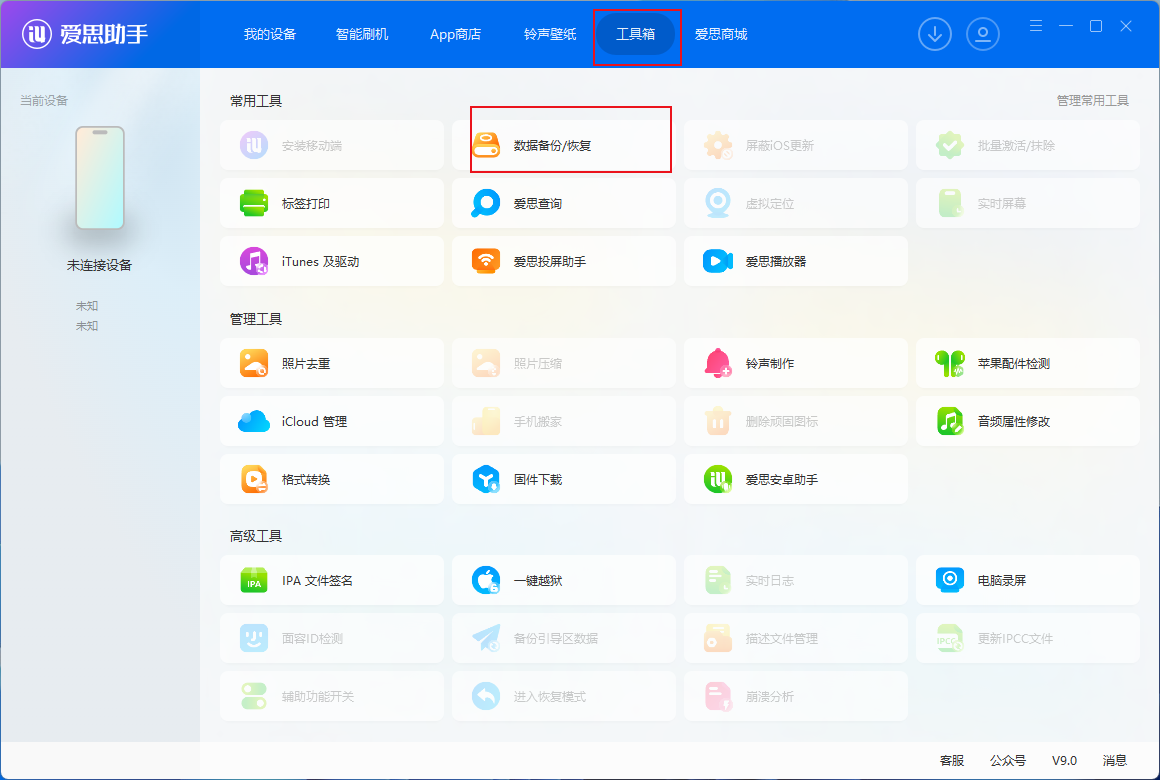Select the 铃声壁纸 tab
Screen dimensions: 1160x780
click(550, 34)
